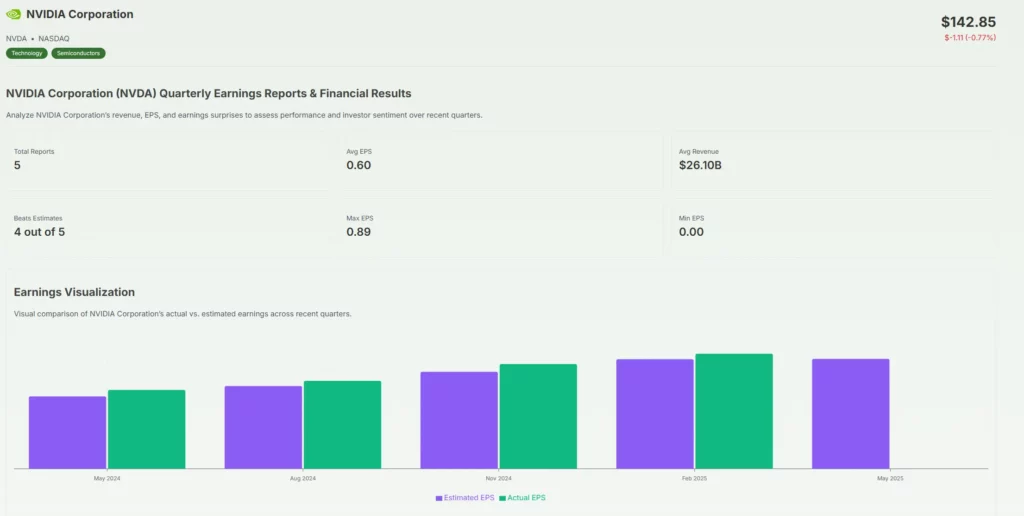
Task: Click the NVIDIA Corporation company title
Action: (x=80, y=15)
